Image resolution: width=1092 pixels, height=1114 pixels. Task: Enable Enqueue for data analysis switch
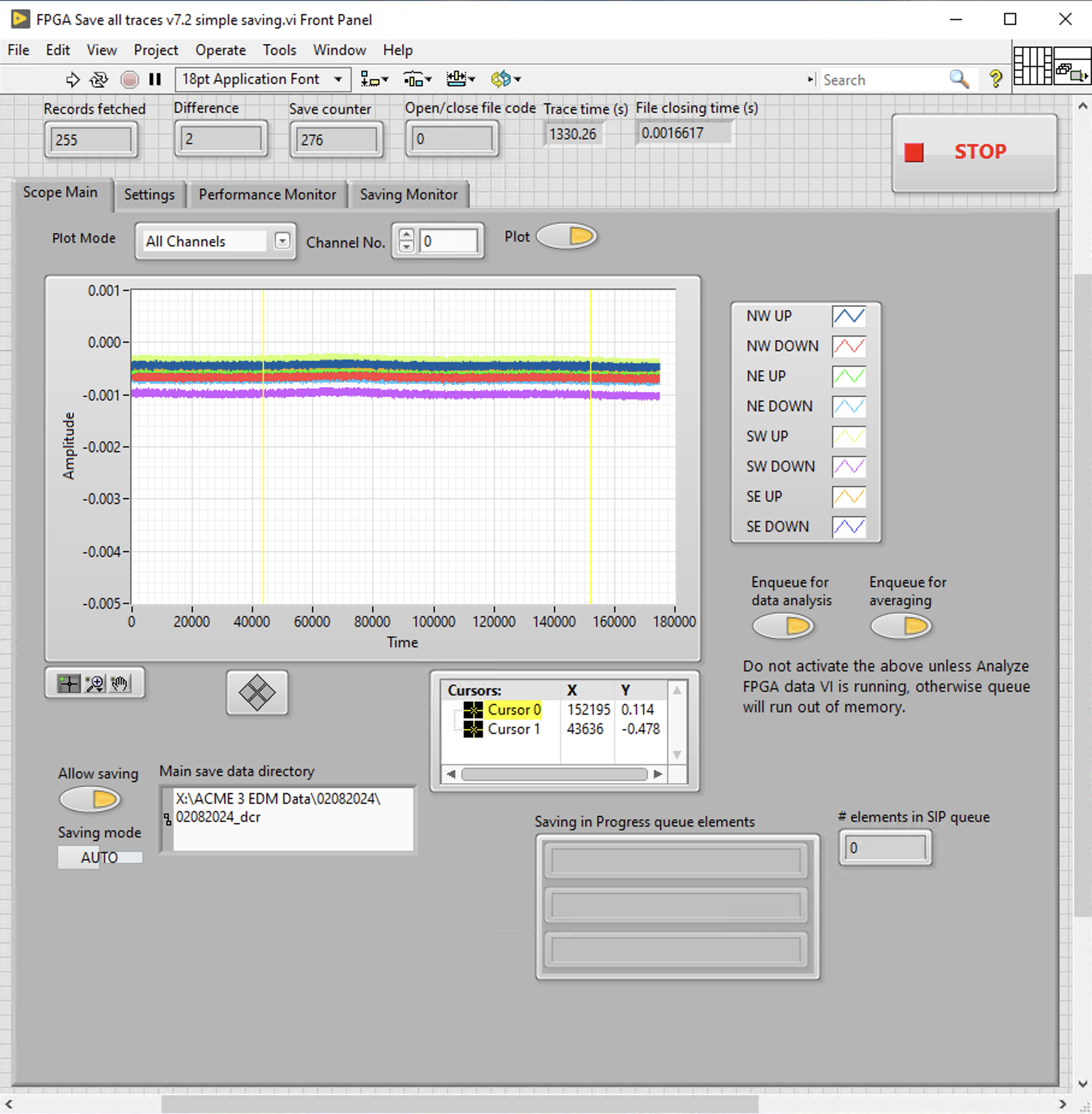[783, 626]
